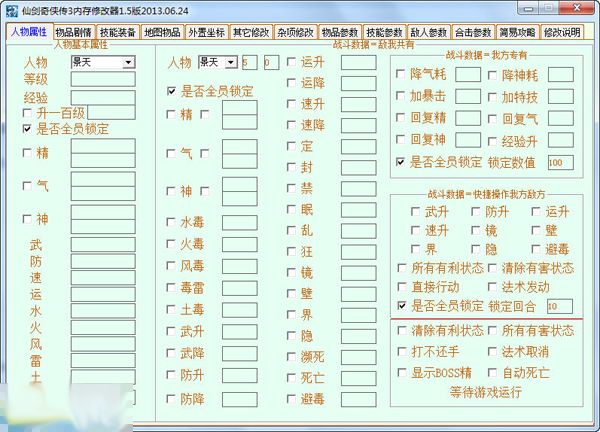Enable the 禁 status checkbox

pyautogui.click(x=291, y=188)
